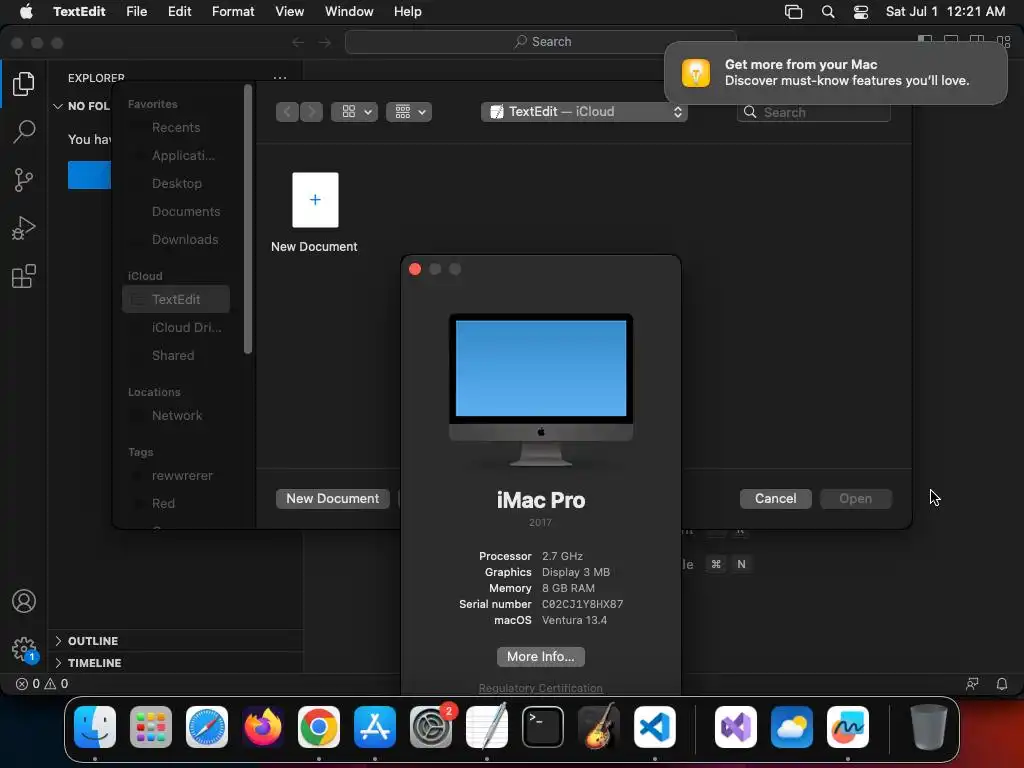Click the errors and warnings status indicator
Image resolution: width=1024 pixels, height=768 pixels.
pyautogui.click(x=42, y=684)
